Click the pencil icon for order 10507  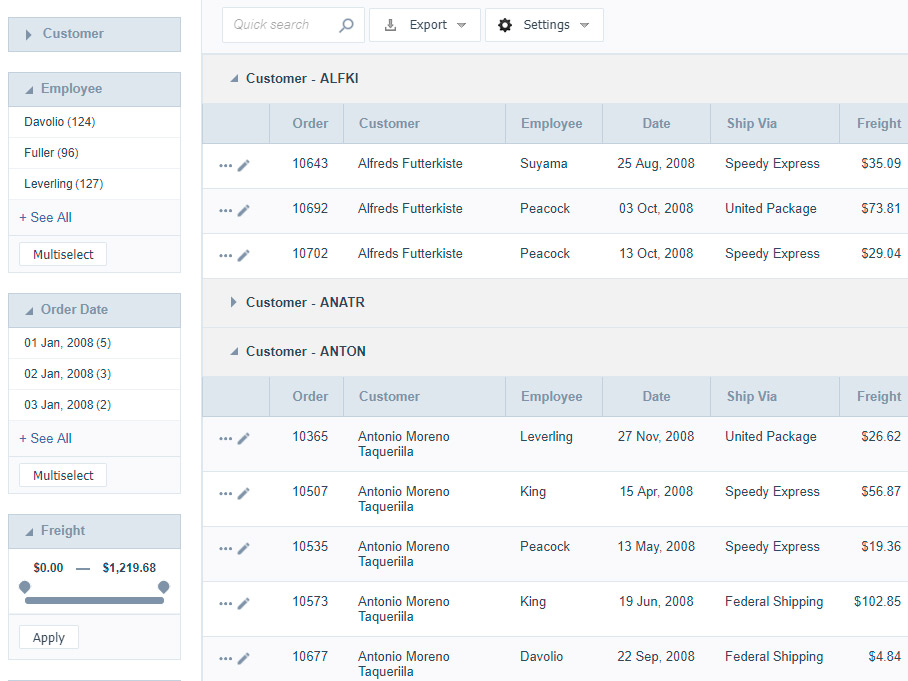click(x=243, y=493)
